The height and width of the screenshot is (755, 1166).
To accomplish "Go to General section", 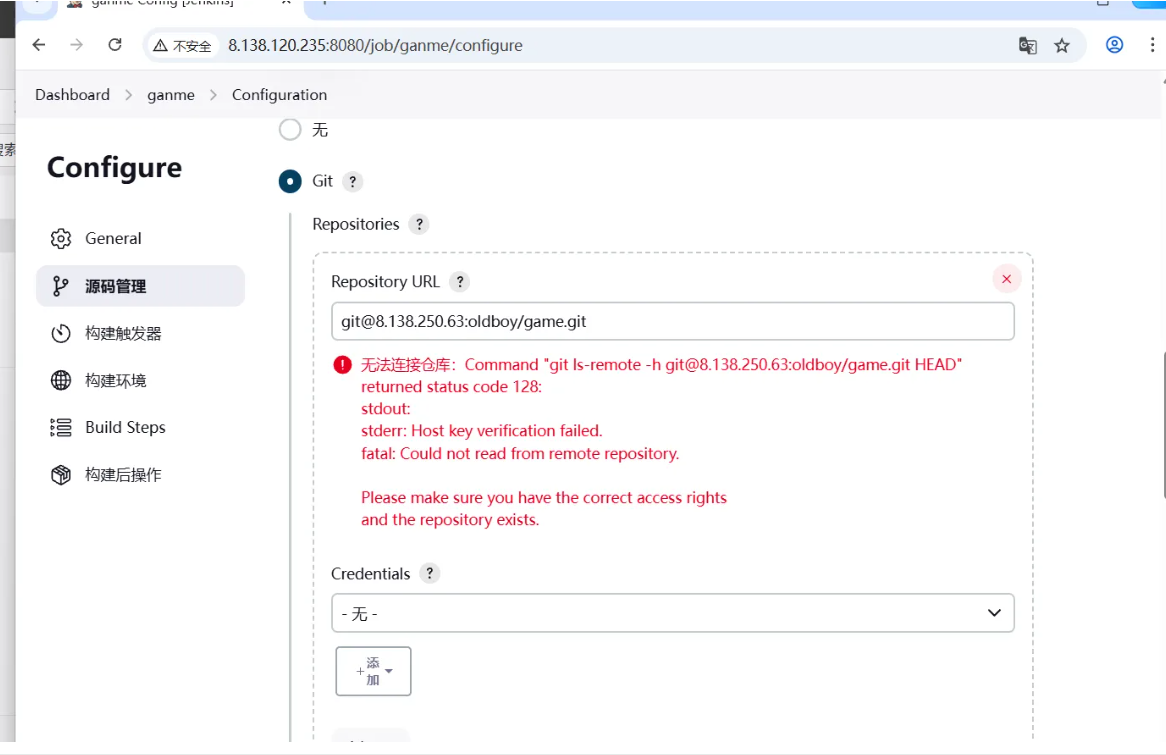I will 140,238.
